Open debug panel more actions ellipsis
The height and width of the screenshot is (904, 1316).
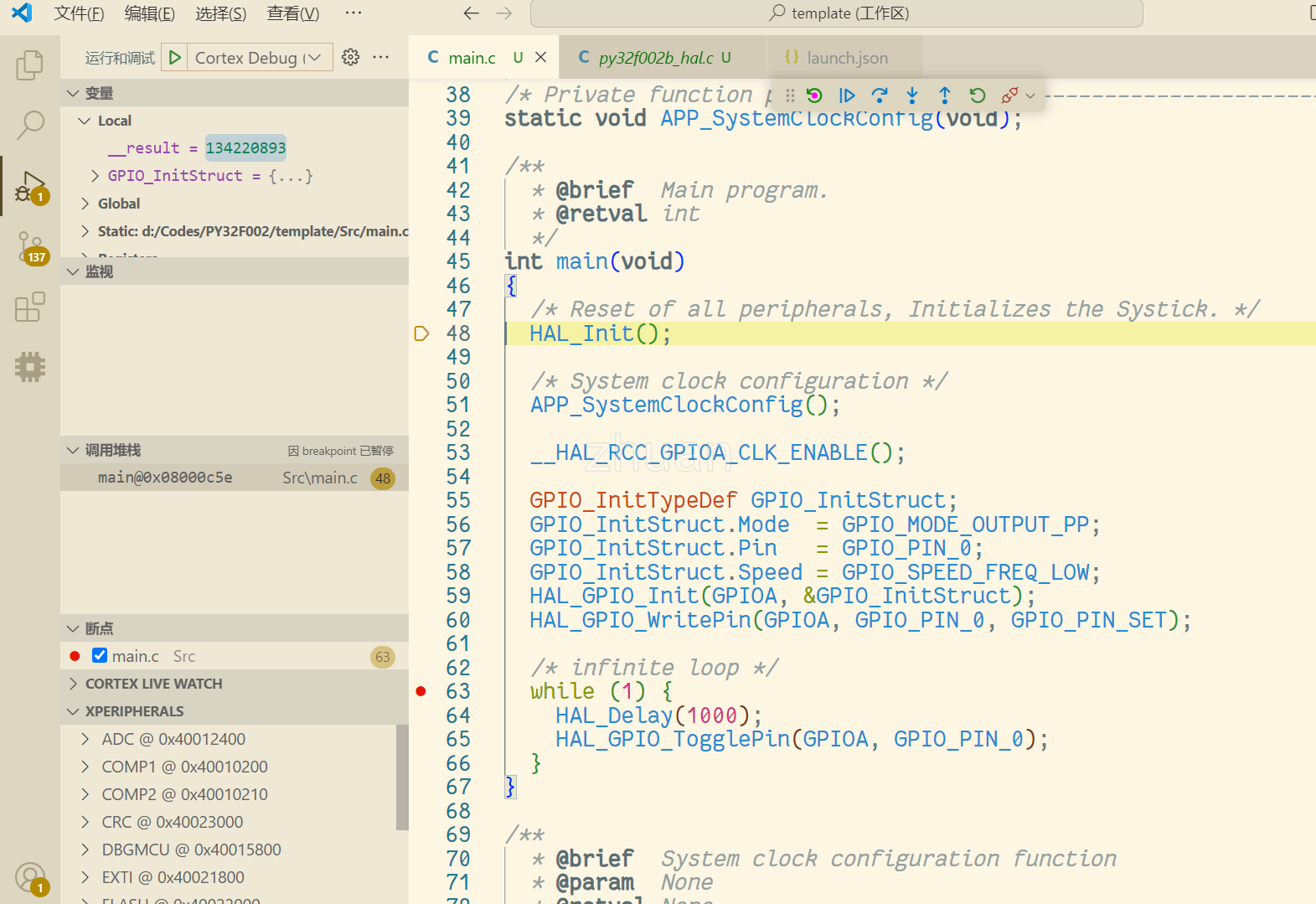point(381,57)
